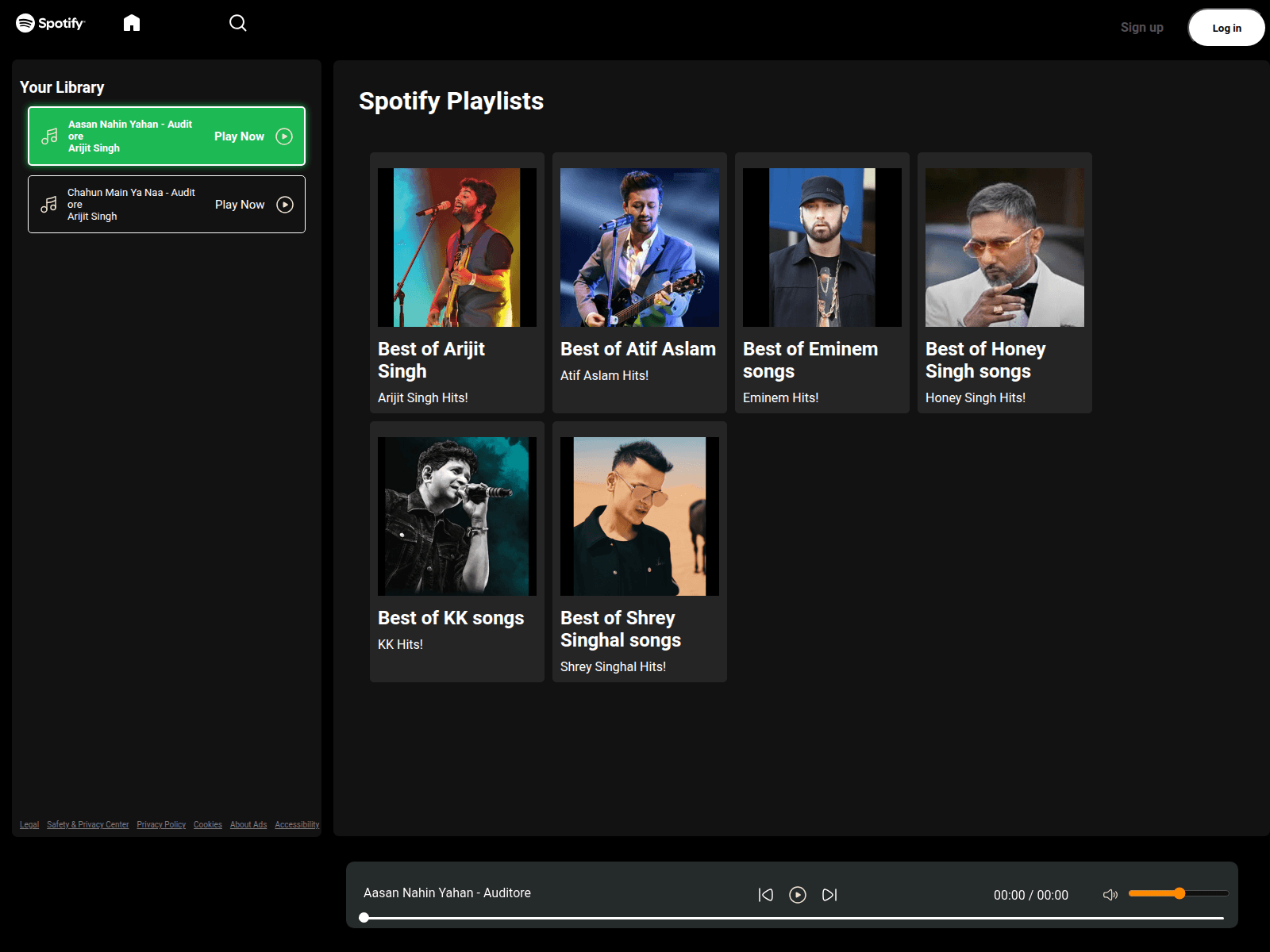Screen dimensions: 1270x952
Task: Click now-playing title Aasan Nahin Yahan - Auditore
Action: pyautogui.click(x=447, y=892)
